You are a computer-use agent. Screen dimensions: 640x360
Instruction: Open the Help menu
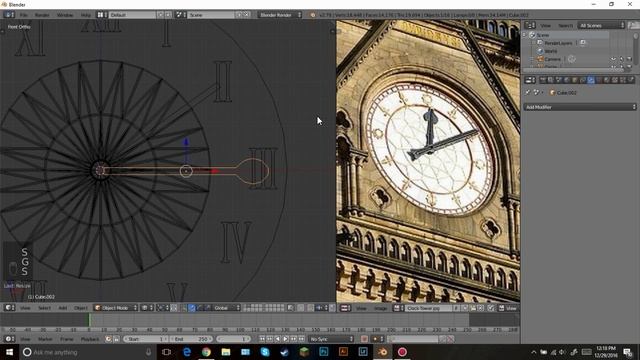tap(86, 15)
